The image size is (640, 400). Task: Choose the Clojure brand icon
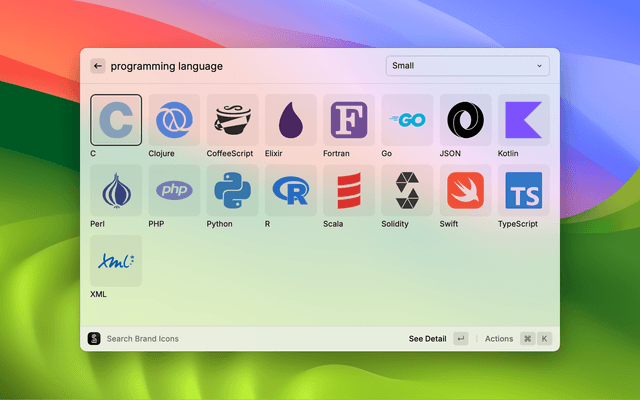pos(174,120)
